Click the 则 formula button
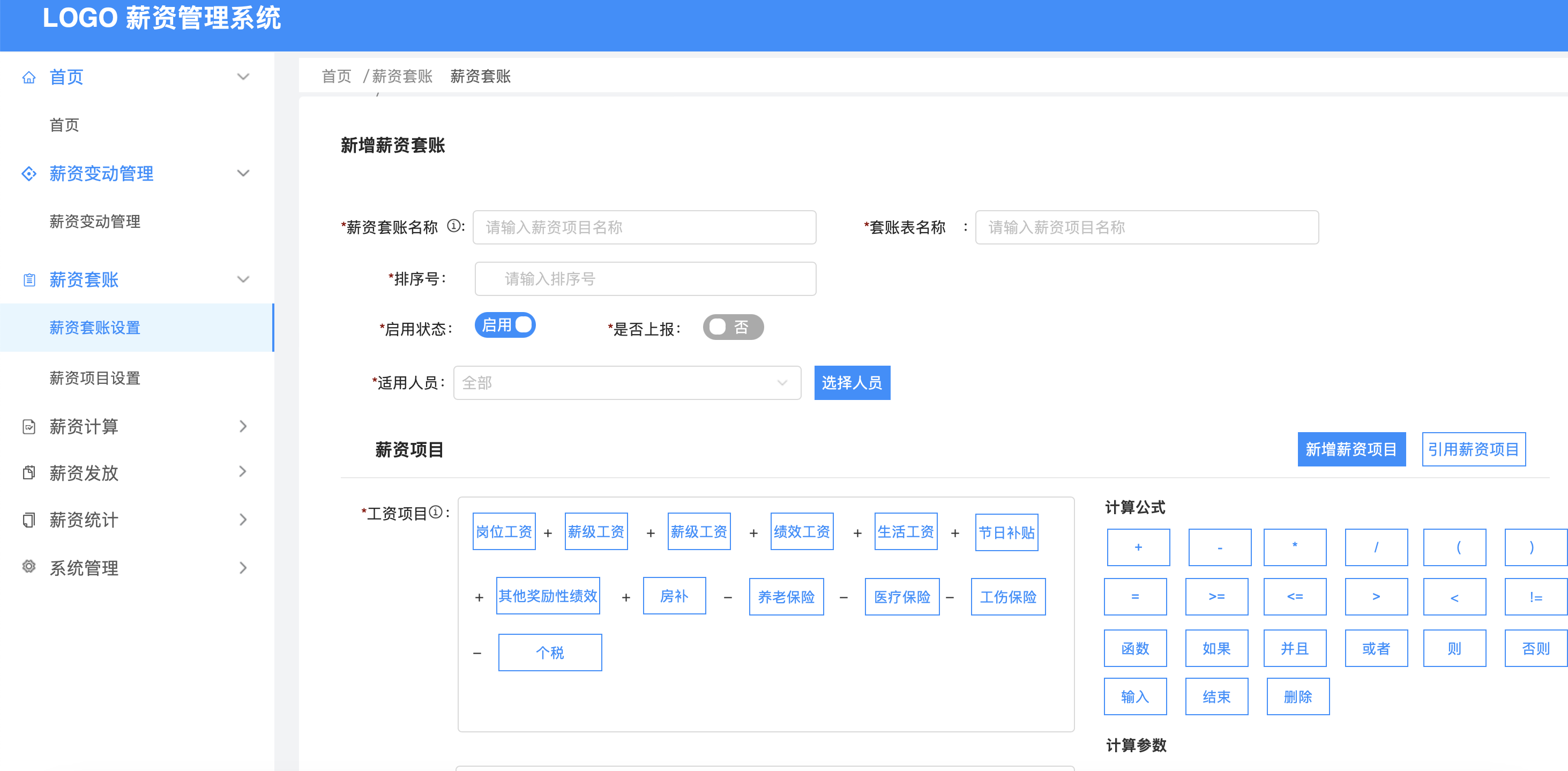The image size is (1568, 771). pyautogui.click(x=1455, y=648)
